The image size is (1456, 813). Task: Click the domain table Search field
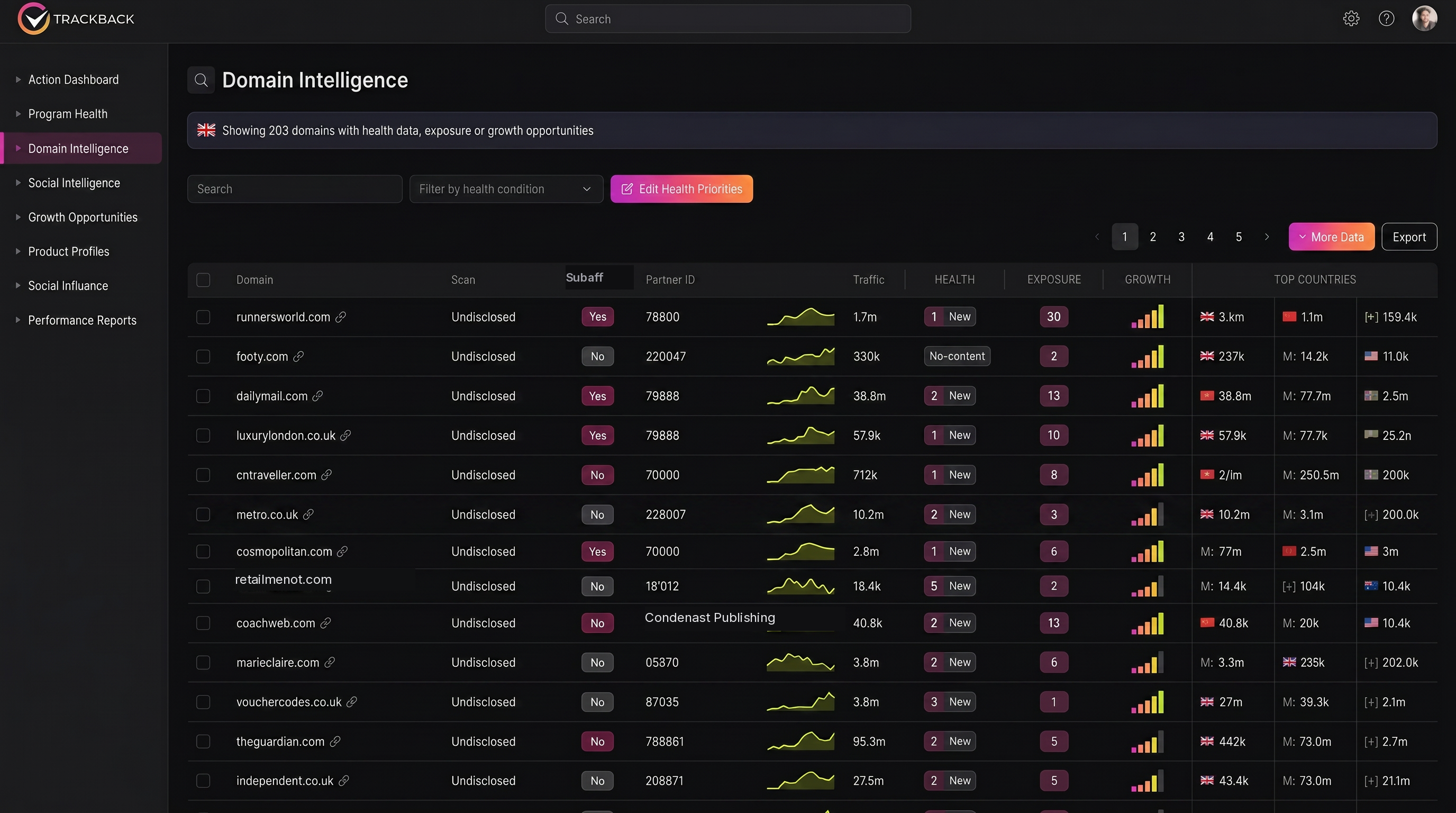point(295,189)
